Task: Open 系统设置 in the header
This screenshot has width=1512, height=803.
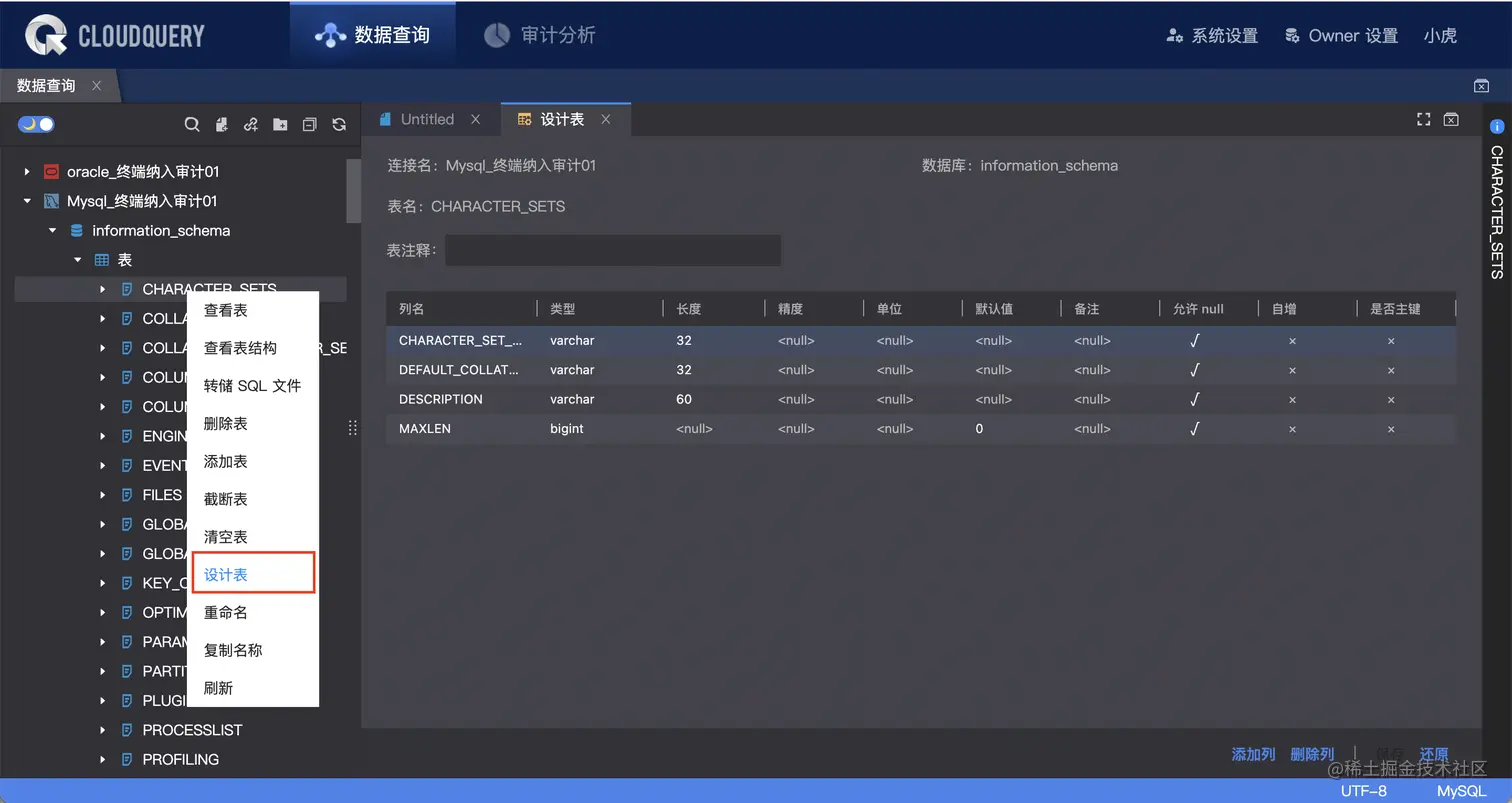Action: [x=1212, y=36]
